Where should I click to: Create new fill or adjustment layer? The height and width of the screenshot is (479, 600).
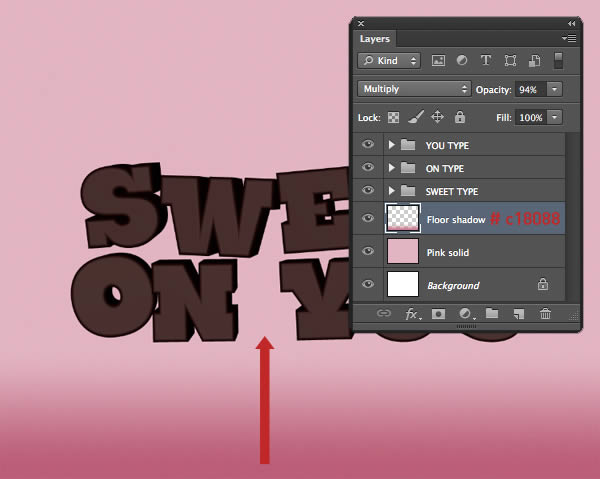(466, 314)
